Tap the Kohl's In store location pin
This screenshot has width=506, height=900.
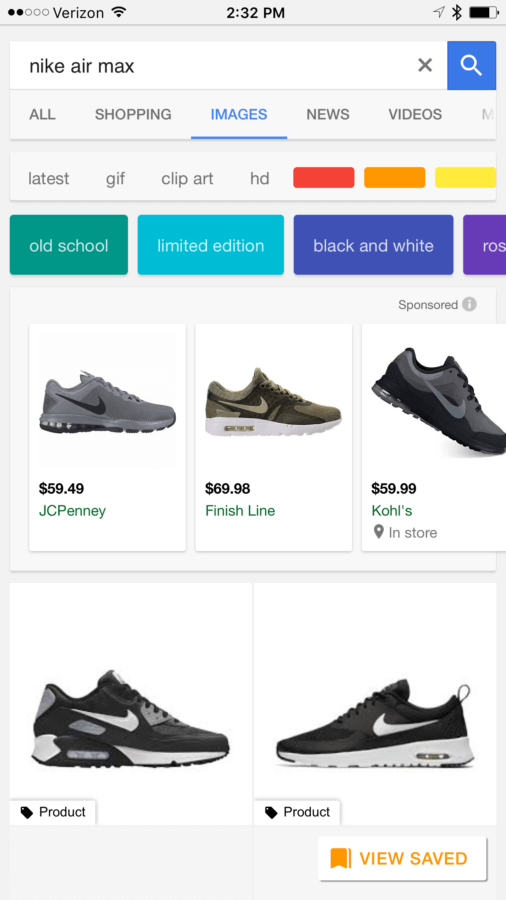378,532
